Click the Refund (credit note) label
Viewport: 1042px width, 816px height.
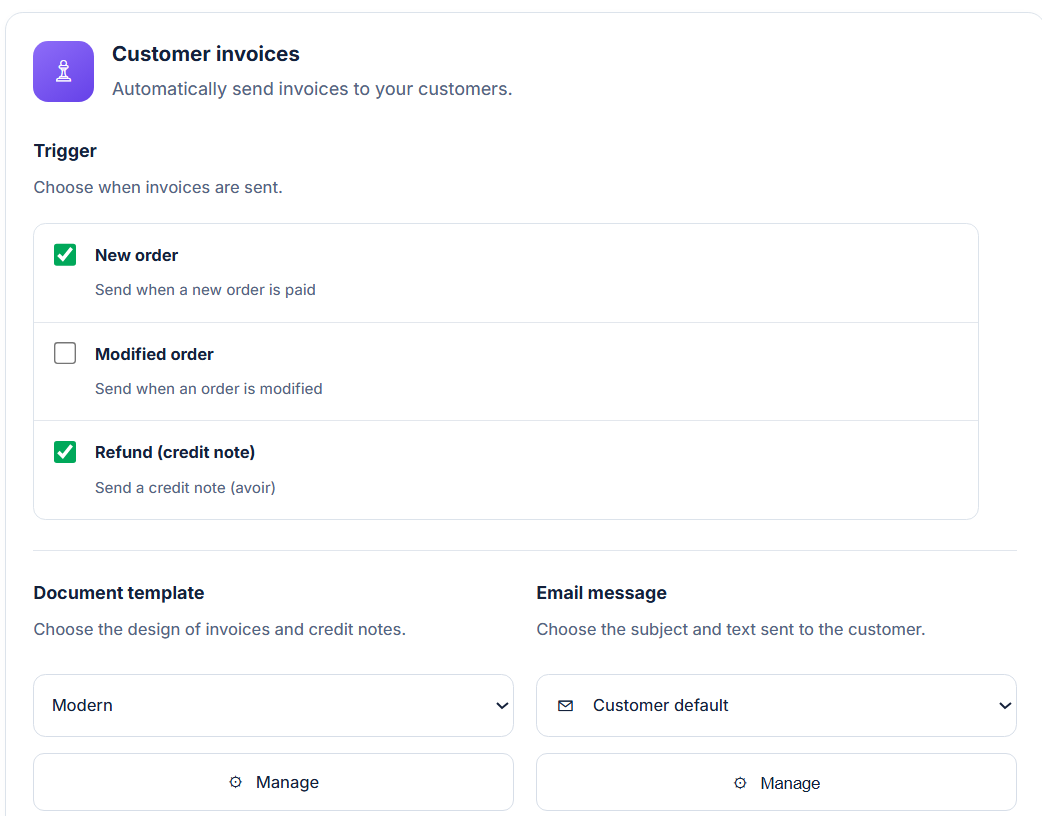(x=175, y=453)
